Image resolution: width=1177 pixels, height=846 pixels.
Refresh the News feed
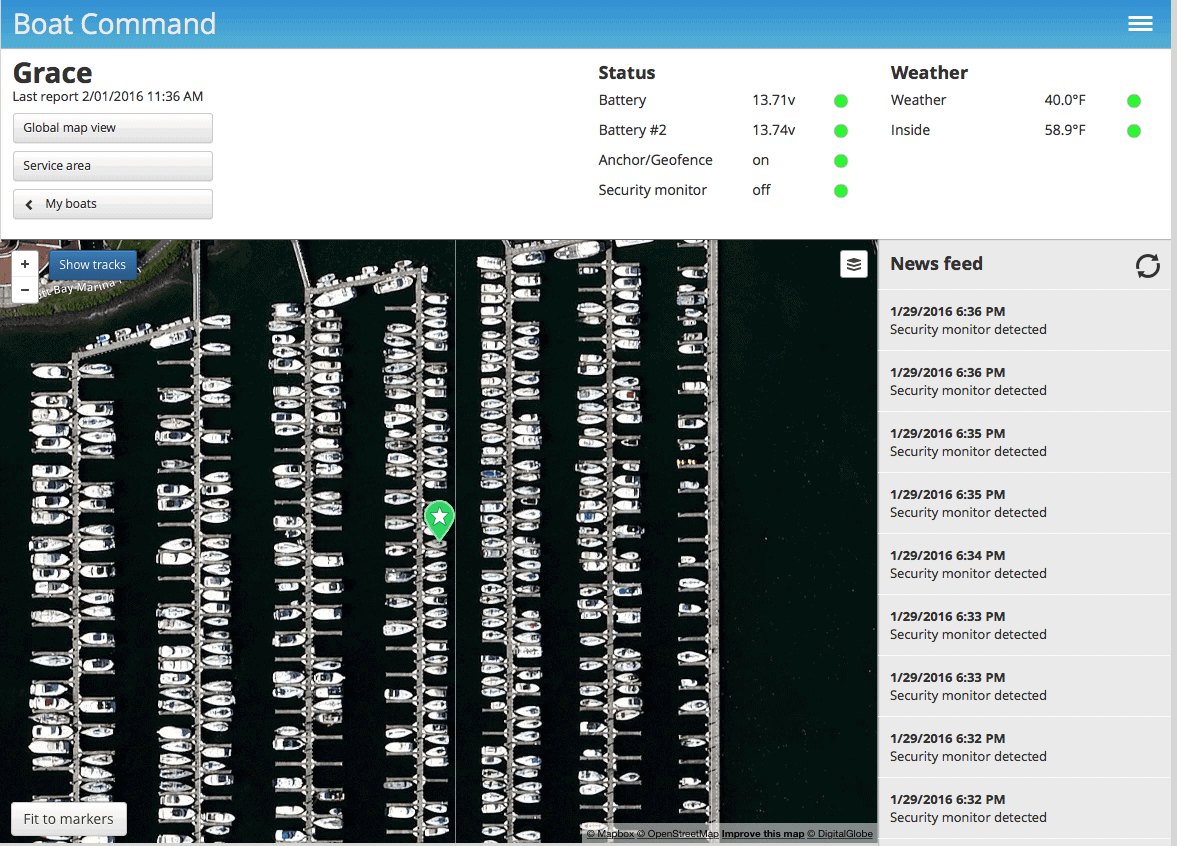(x=1147, y=265)
